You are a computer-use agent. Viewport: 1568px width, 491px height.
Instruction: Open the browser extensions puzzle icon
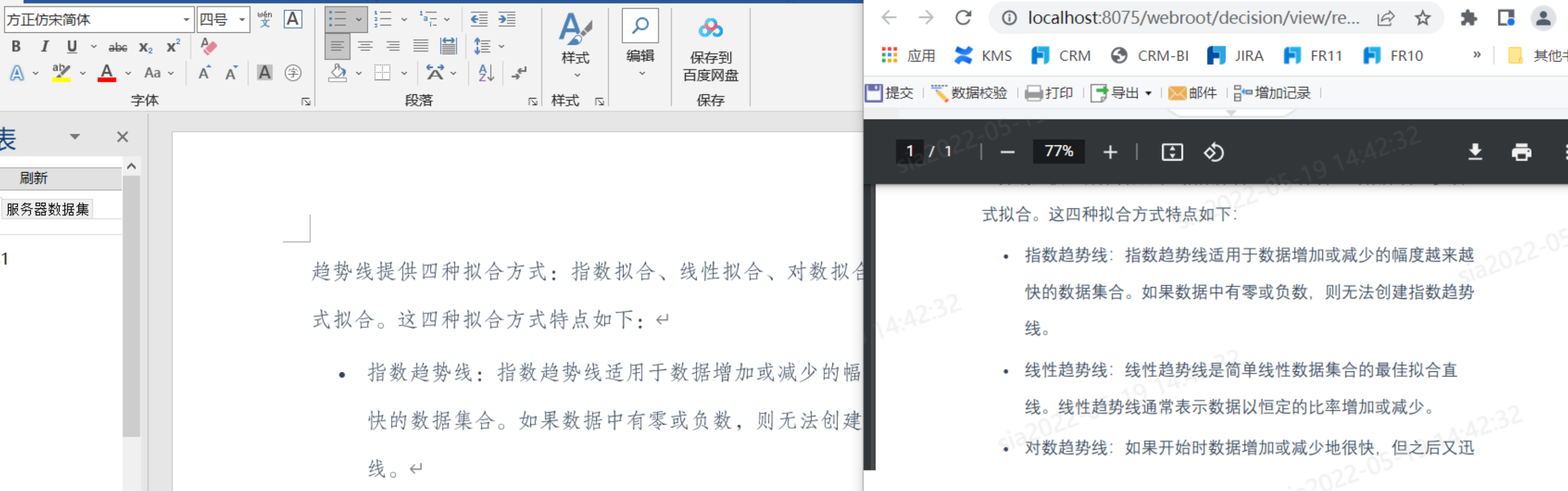[1469, 18]
